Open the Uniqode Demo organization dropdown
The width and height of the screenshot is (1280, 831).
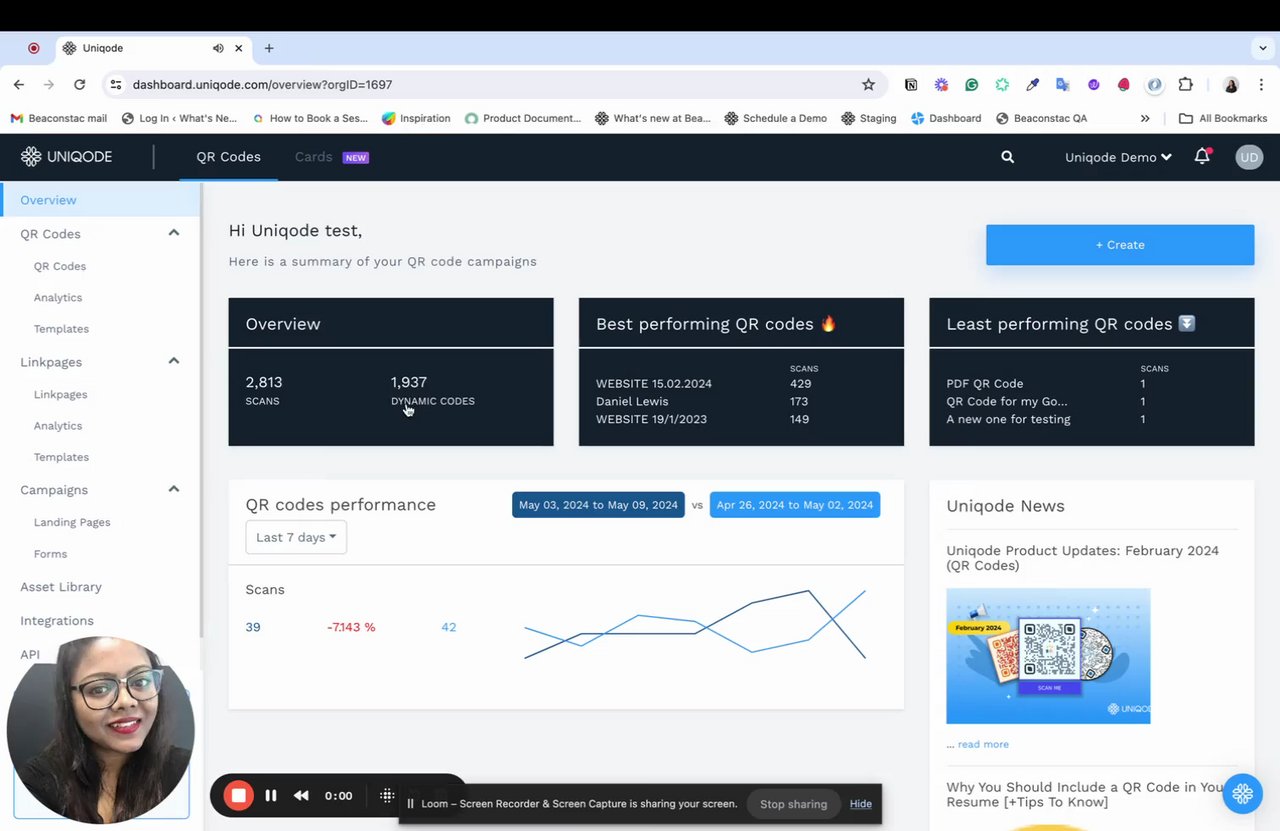coord(1118,157)
